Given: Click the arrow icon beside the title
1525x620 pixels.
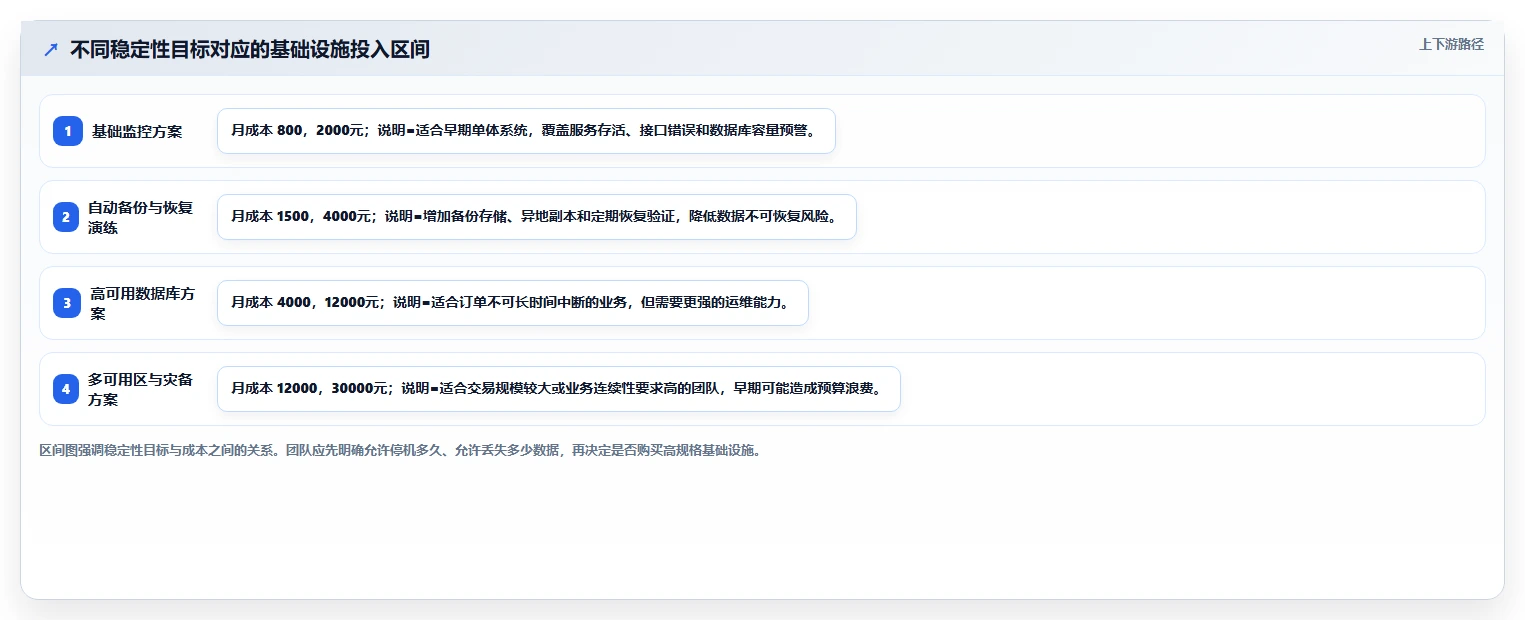Looking at the screenshot, I should click(51, 50).
